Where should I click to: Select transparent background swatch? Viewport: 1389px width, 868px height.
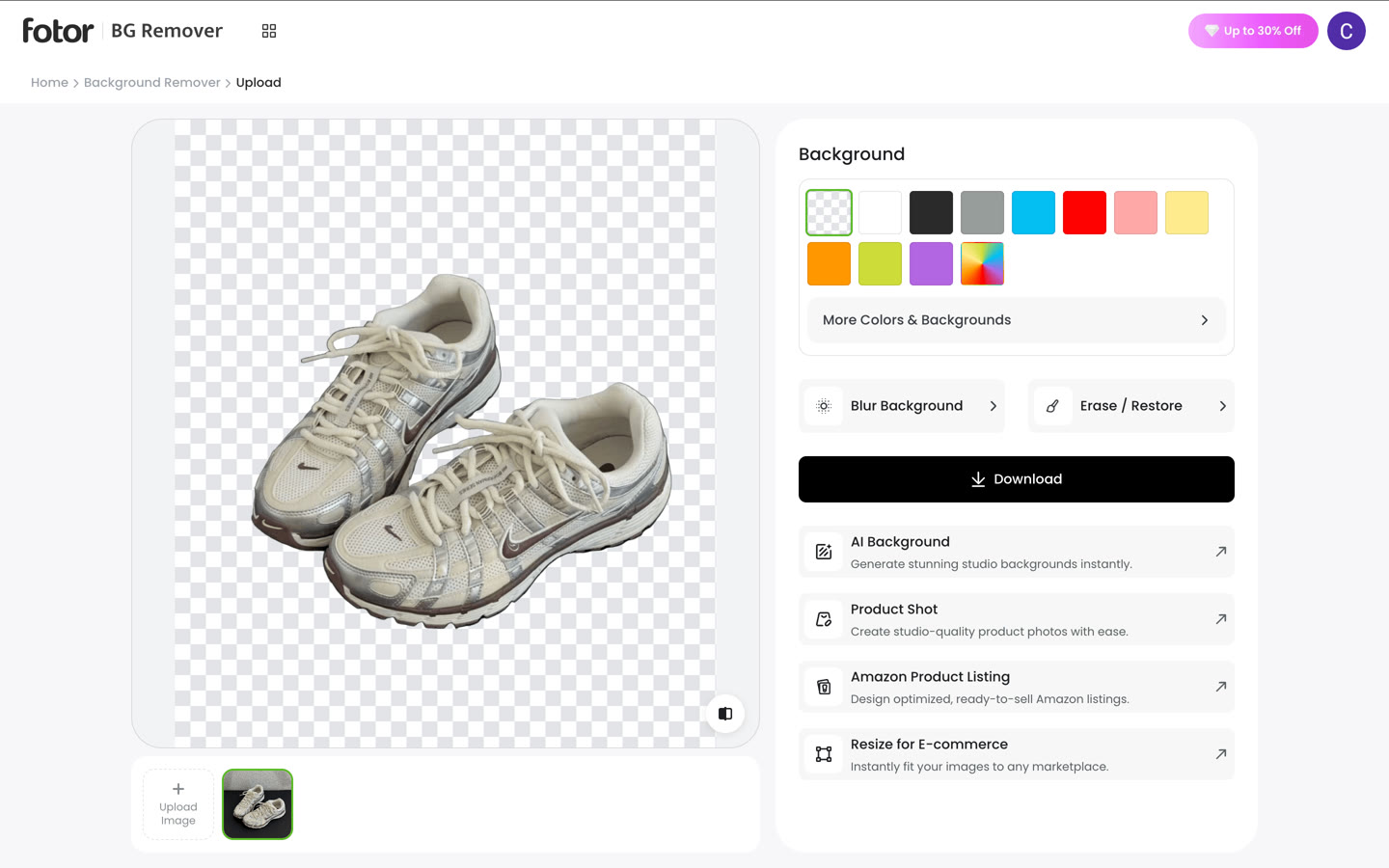[x=829, y=212]
